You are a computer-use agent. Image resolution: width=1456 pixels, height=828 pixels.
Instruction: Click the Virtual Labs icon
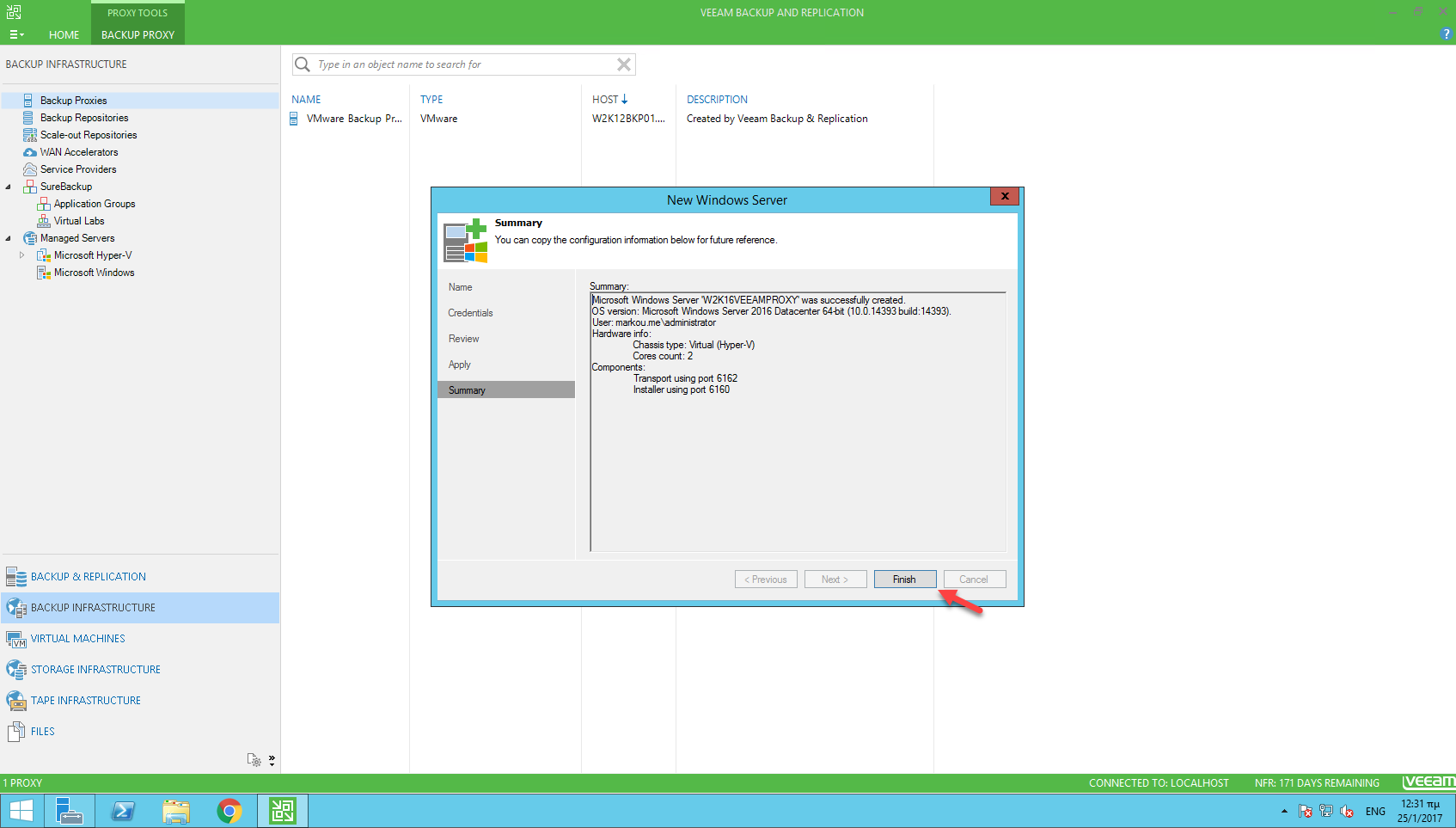point(43,221)
